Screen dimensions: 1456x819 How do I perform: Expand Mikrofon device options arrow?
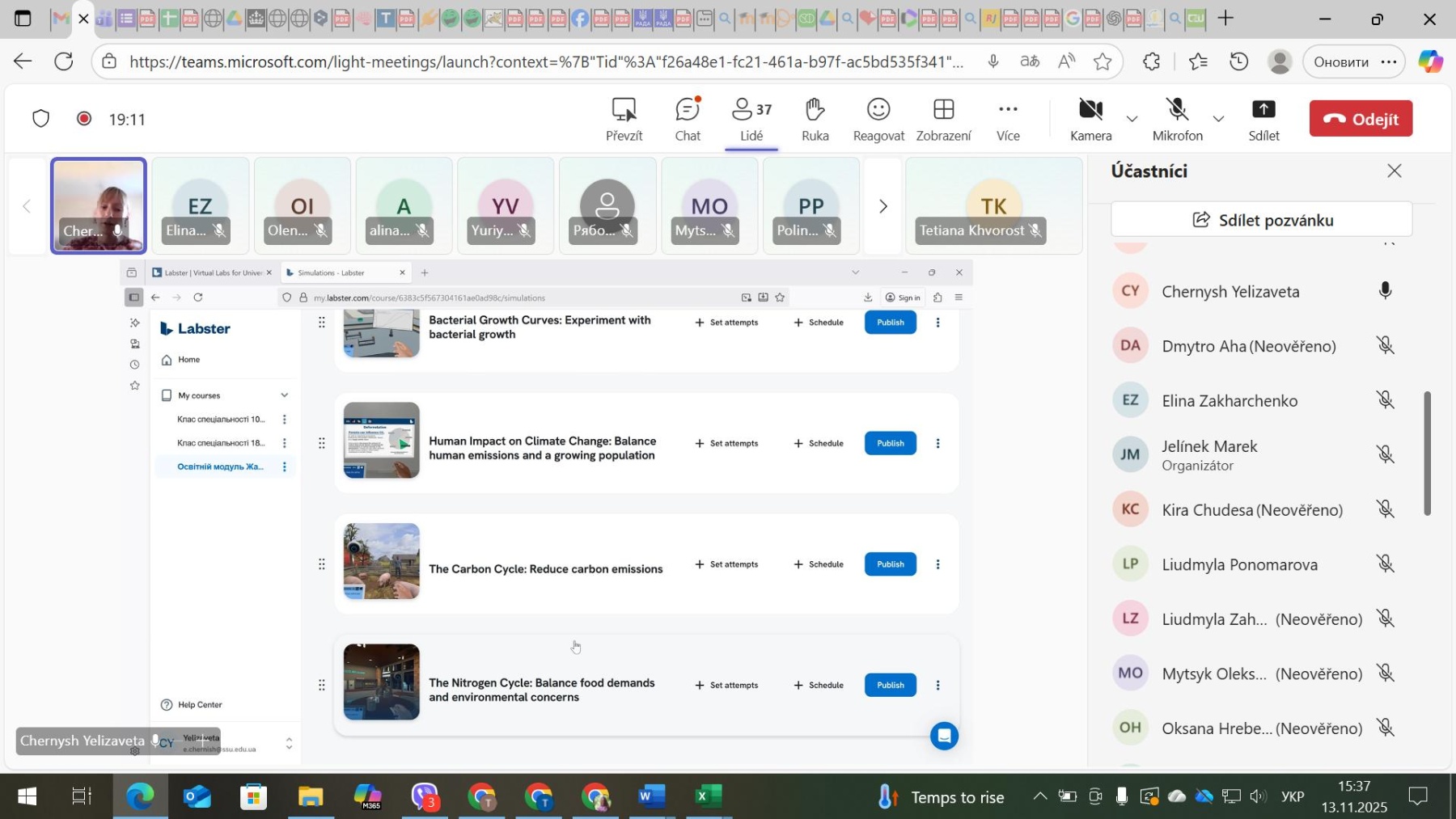pyautogui.click(x=1218, y=120)
